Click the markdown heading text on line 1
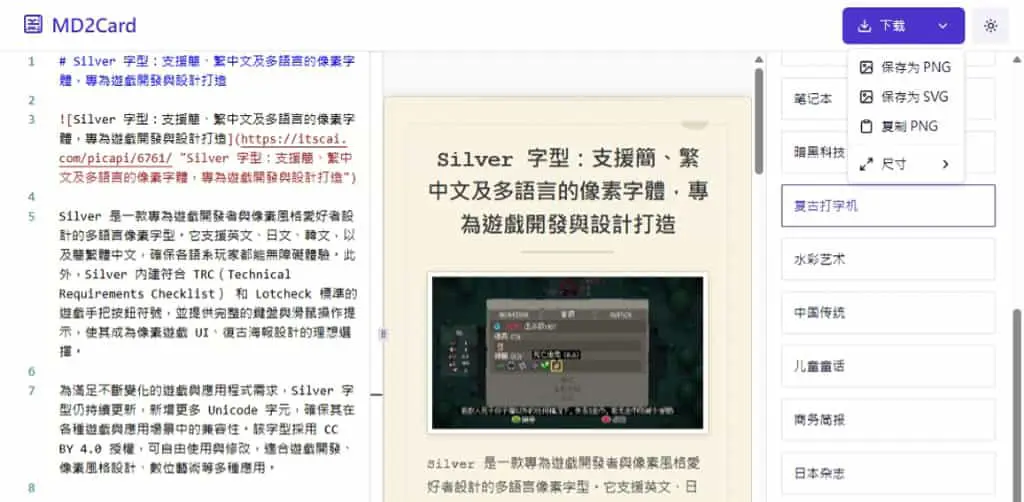Image resolution: width=1024 pixels, height=502 pixels. click(207, 71)
